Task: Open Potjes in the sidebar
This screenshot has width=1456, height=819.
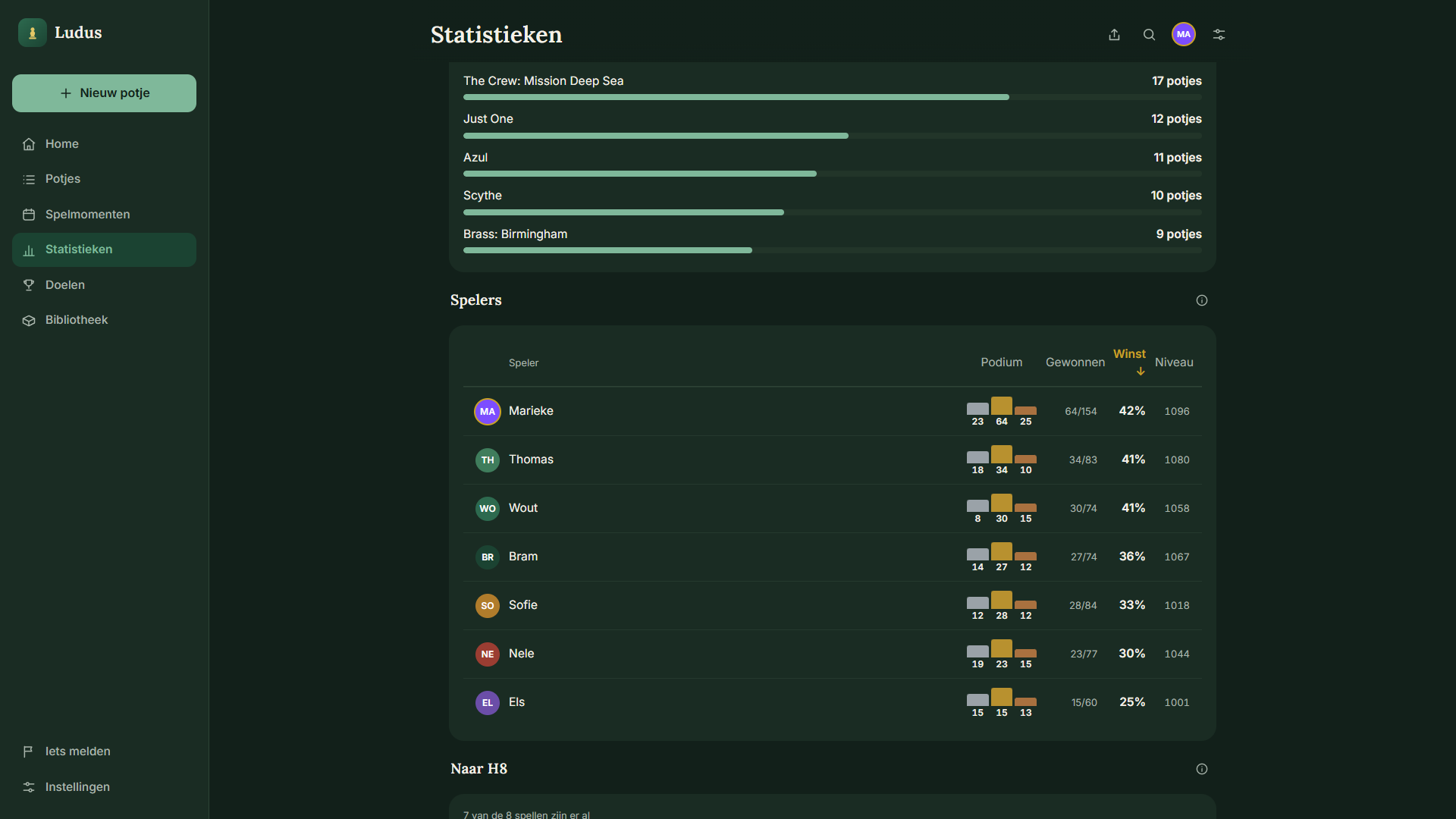Action: [x=104, y=179]
